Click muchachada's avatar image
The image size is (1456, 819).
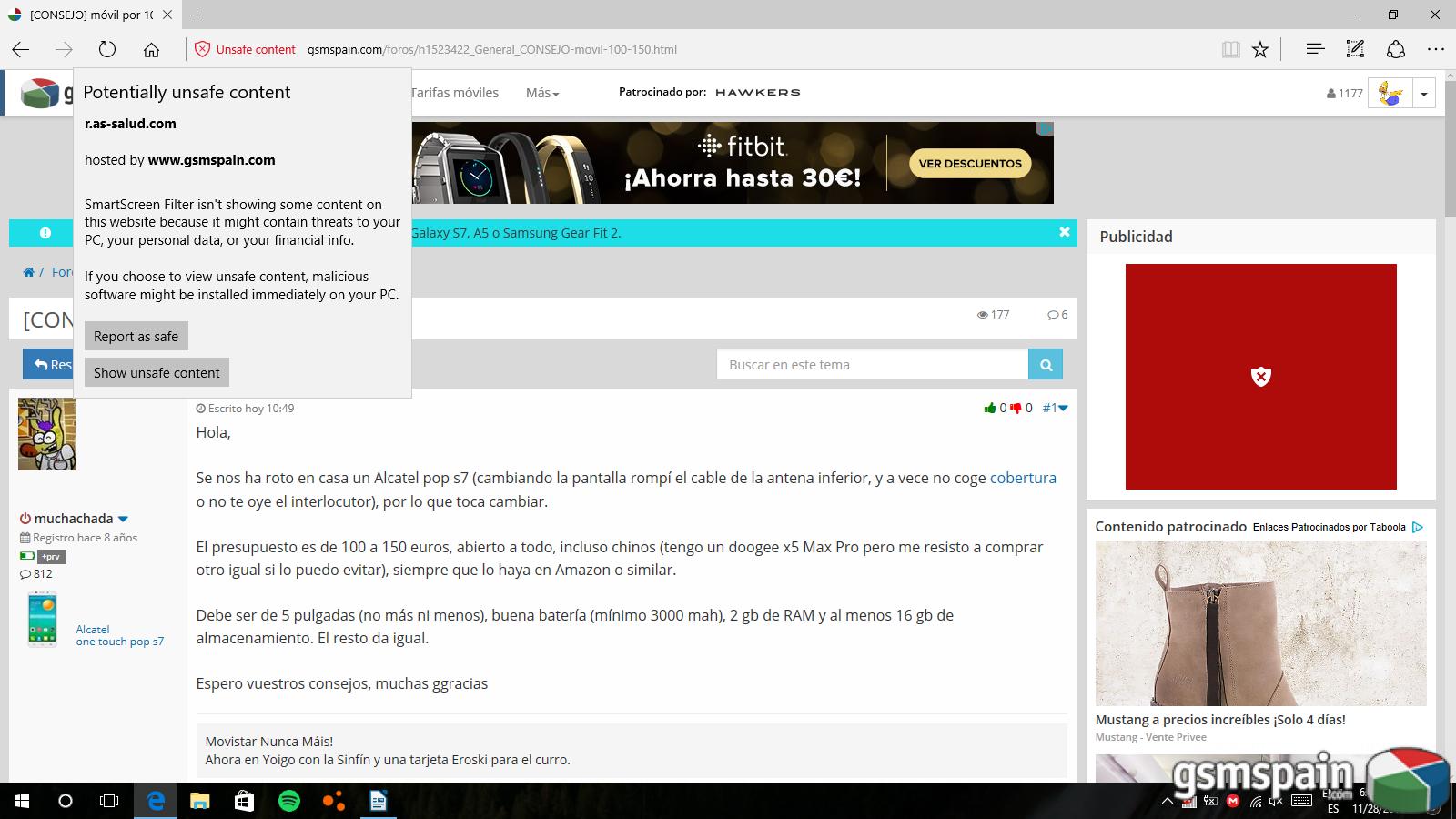(46, 434)
